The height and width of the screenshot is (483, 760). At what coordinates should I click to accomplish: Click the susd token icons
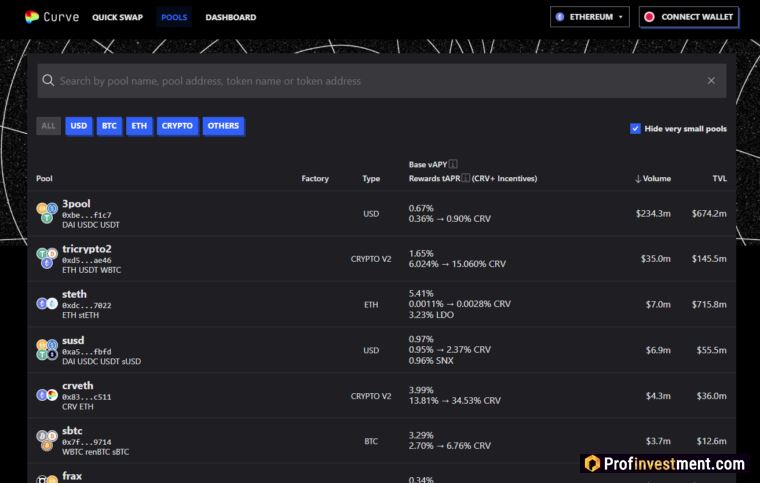47,350
